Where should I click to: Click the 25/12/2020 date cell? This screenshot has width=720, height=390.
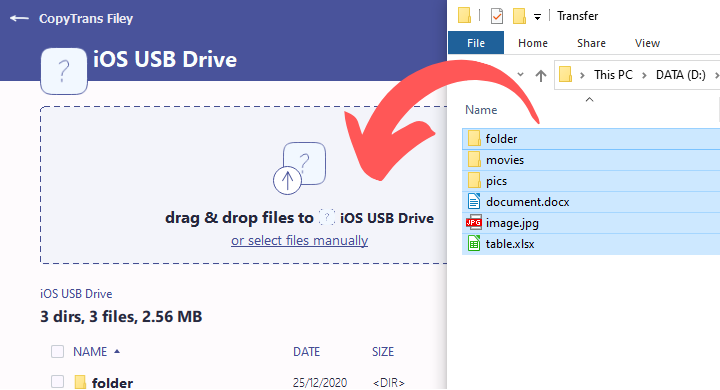pyautogui.click(x=320, y=382)
